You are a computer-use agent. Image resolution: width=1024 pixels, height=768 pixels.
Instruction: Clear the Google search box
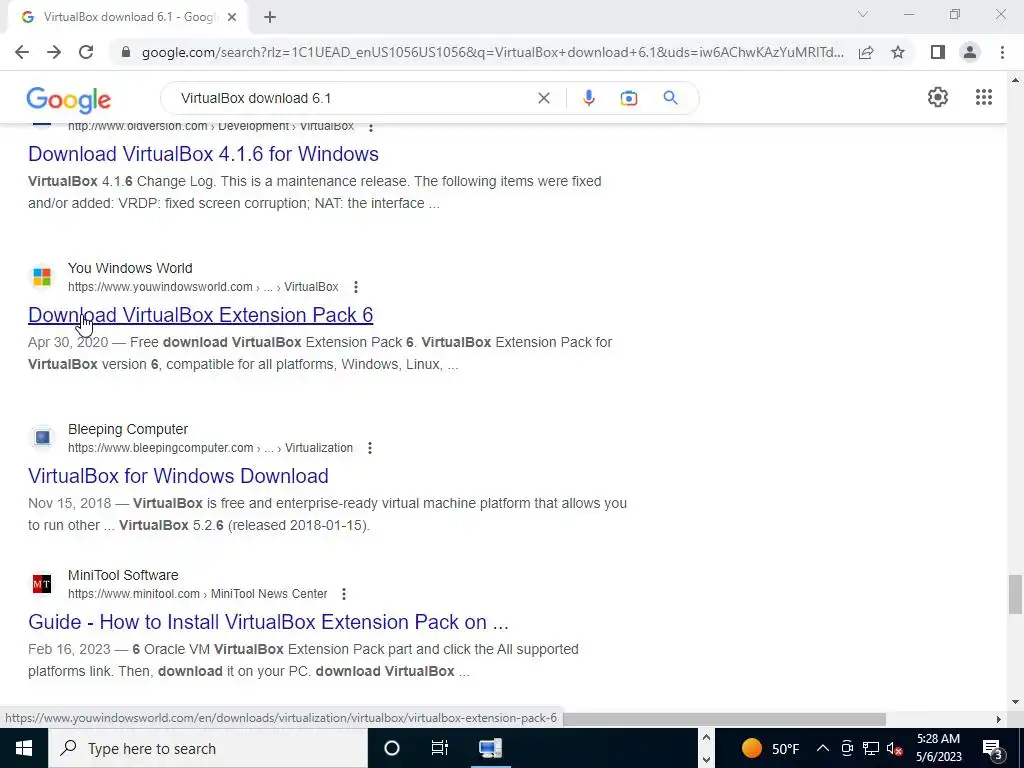click(543, 98)
